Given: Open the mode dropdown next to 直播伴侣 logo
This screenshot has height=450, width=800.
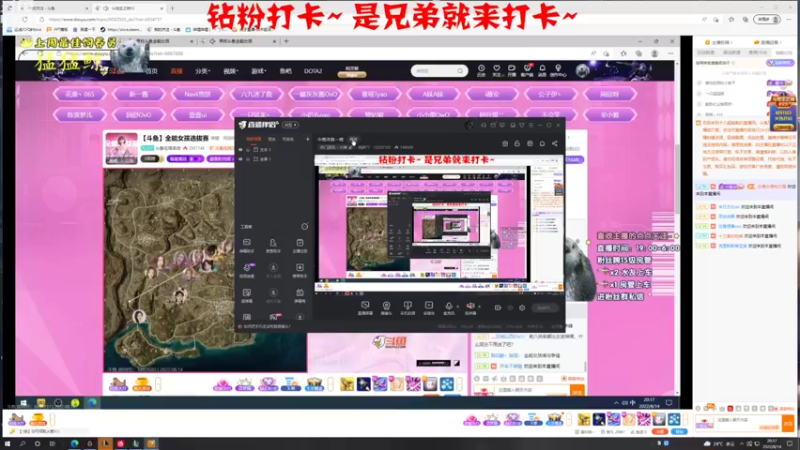Looking at the screenshot, I should [x=291, y=125].
